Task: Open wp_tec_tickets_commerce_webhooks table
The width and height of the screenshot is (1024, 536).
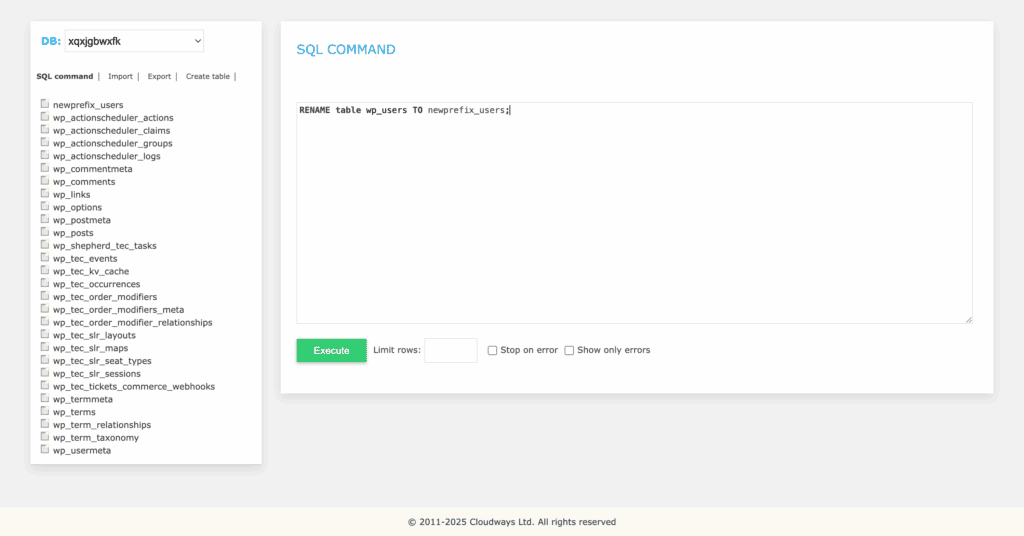Action: click(134, 386)
